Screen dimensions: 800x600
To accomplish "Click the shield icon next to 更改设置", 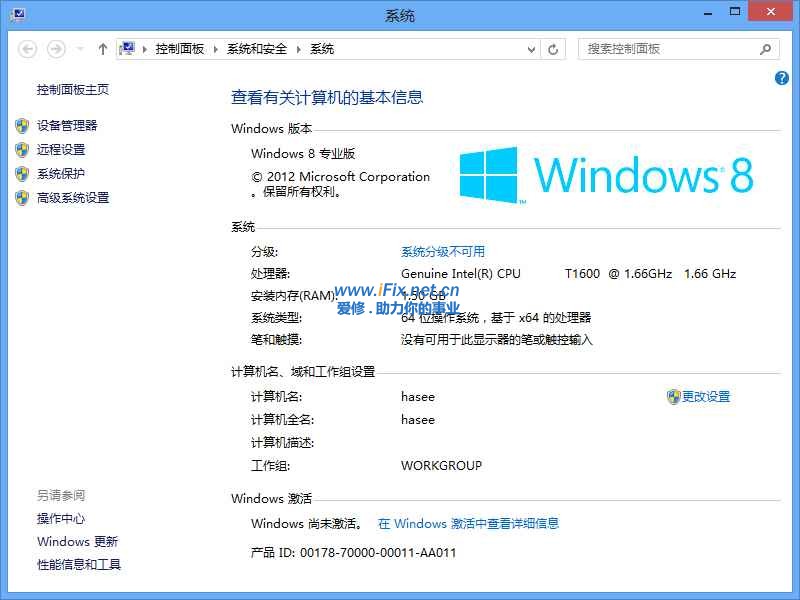I will coord(673,397).
